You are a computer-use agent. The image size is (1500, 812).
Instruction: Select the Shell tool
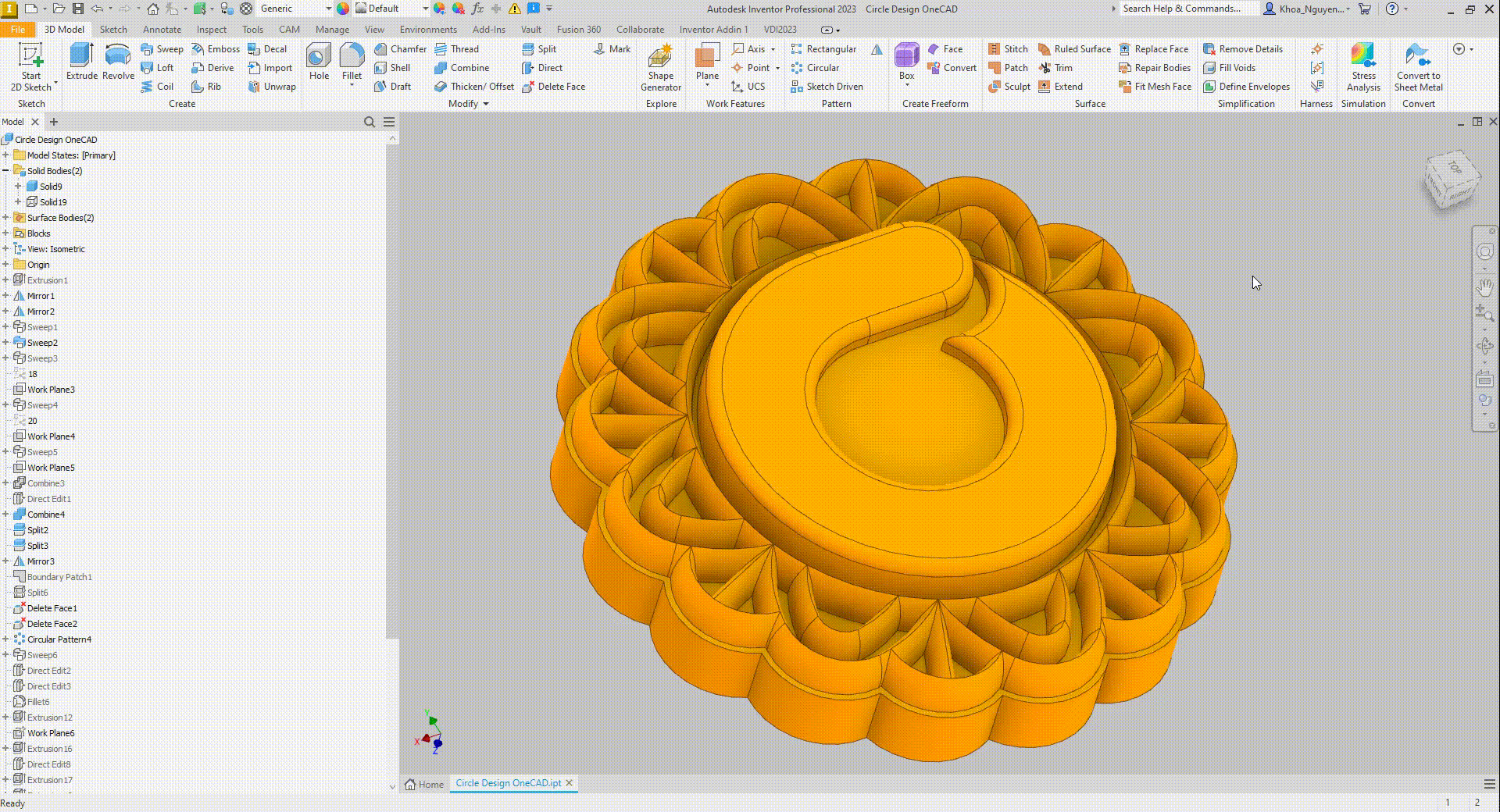point(392,67)
